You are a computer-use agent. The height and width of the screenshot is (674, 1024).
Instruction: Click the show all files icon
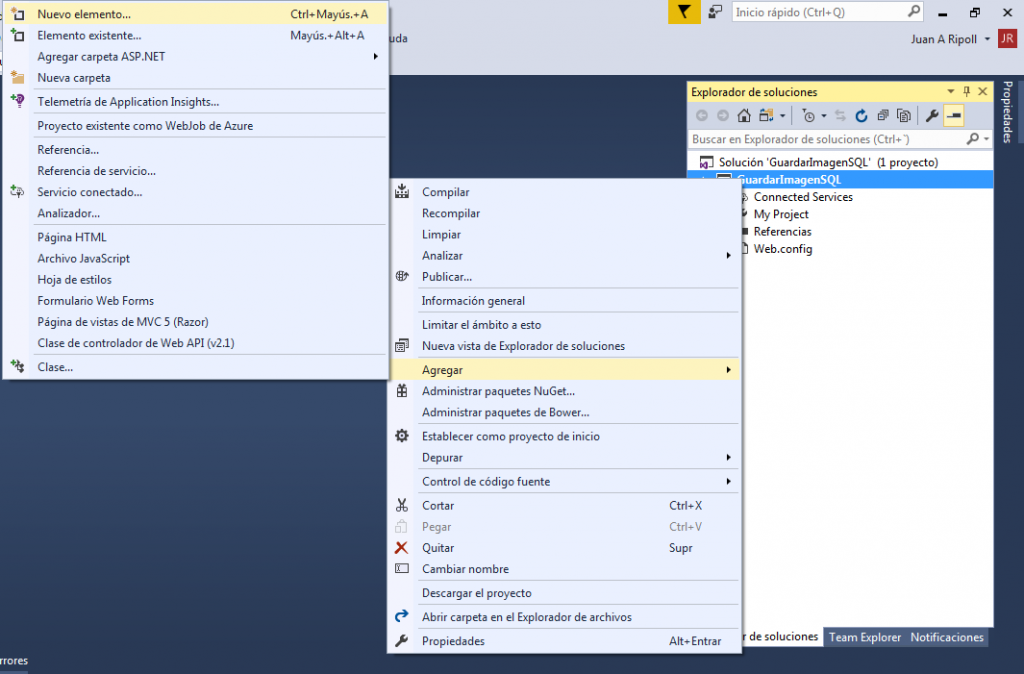(x=903, y=116)
